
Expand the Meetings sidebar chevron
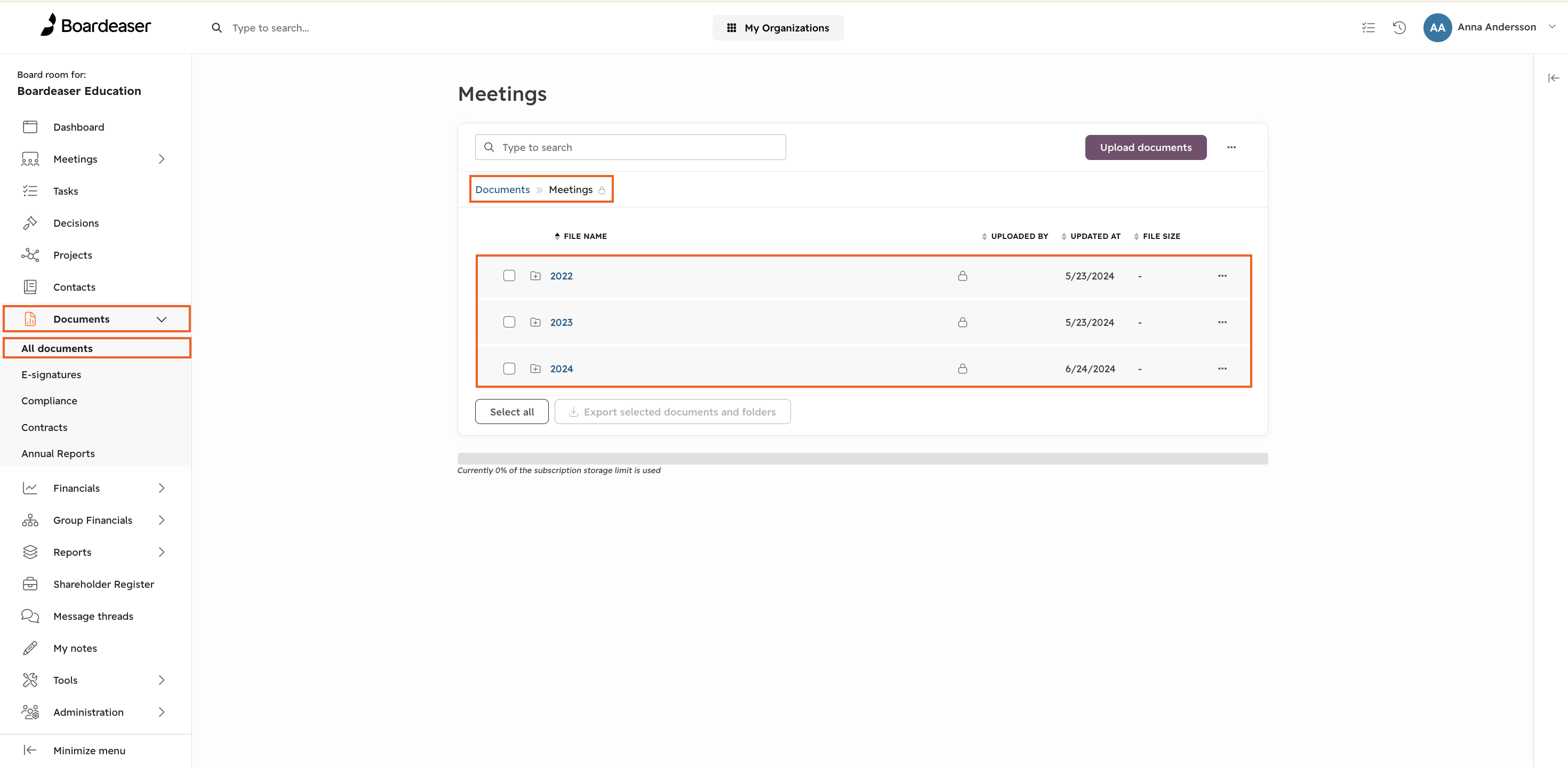pyautogui.click(x=161, y=159)
